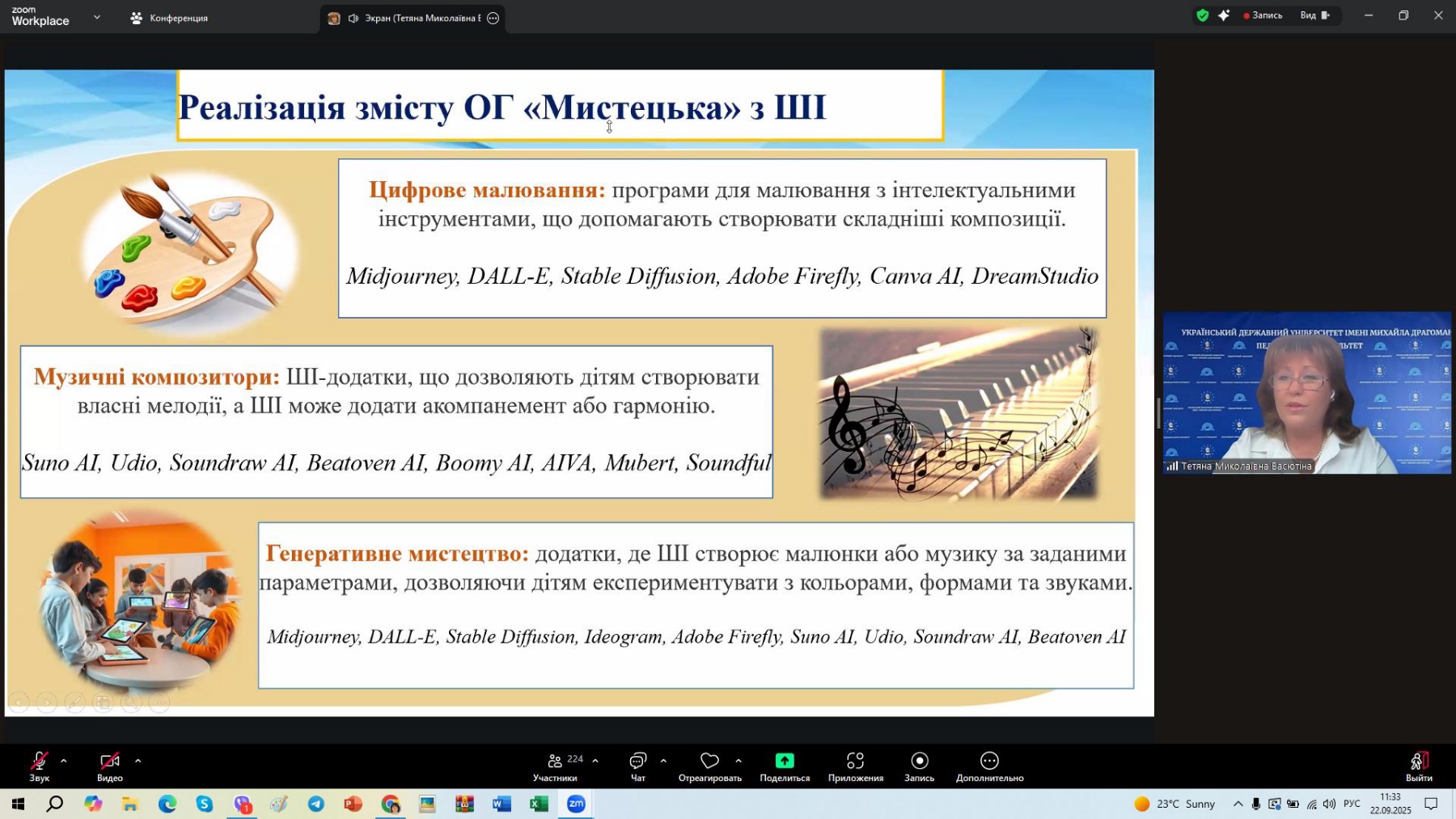Click the faded all-slides icon on slide
The height and width of the screenshot is (819, 1456).
pyautogui.click(x=103, y=703)
